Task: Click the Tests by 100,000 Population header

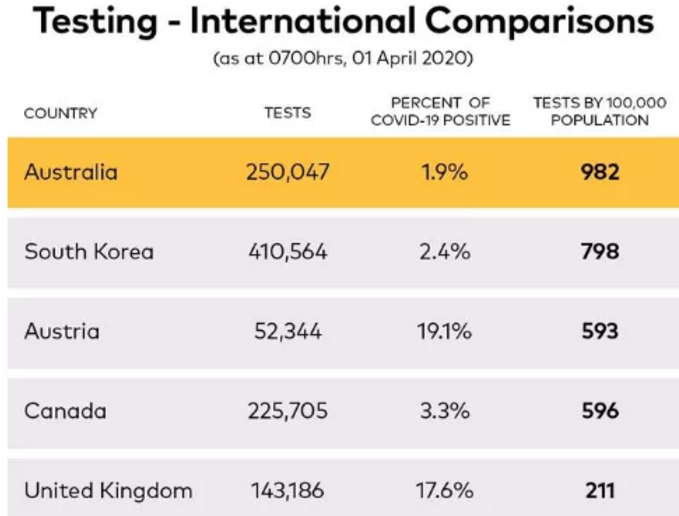Action: click(x=600, y=112)
